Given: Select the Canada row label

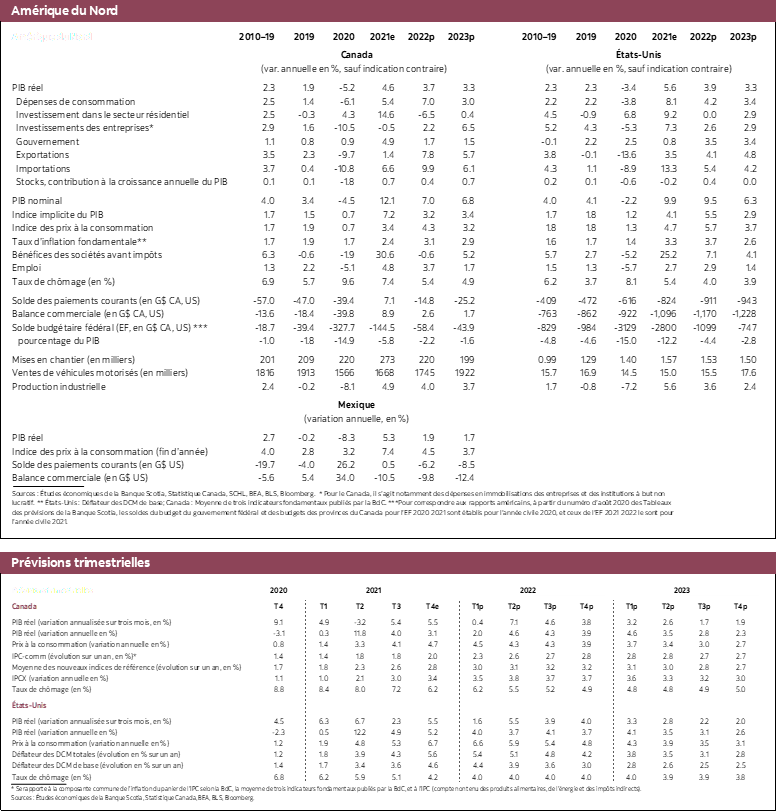Looking at the screenshot, I should tap(25, 607).
